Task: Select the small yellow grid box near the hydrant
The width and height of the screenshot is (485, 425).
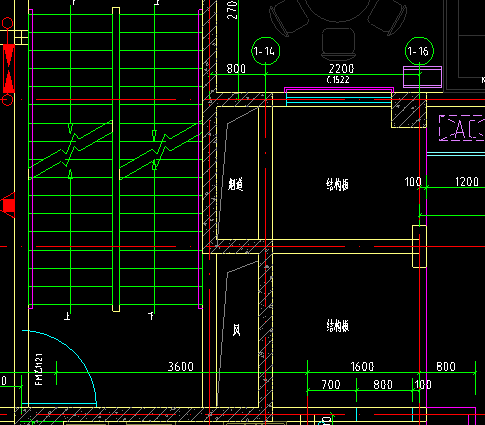Action: pos(21,37)
